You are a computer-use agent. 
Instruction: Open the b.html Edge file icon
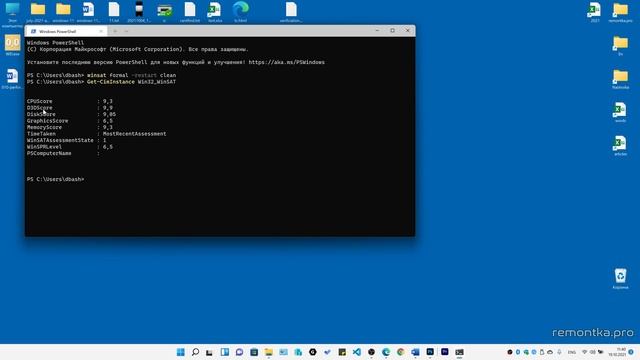point(240,11)
